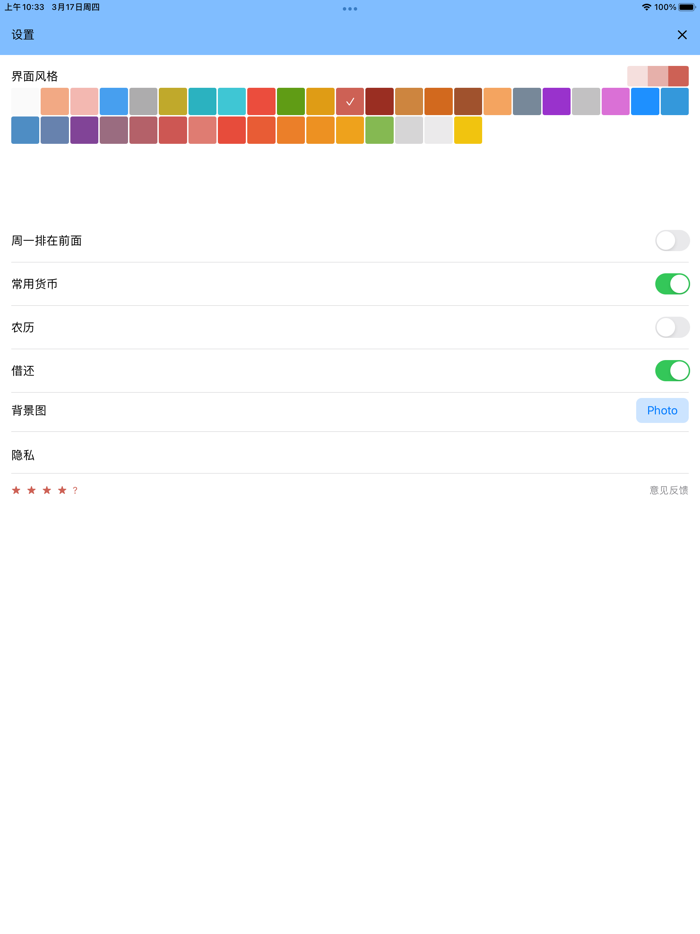Pick the light green theme swatch
Viewport: 700px width, 934px height.
tap(379, 130)
